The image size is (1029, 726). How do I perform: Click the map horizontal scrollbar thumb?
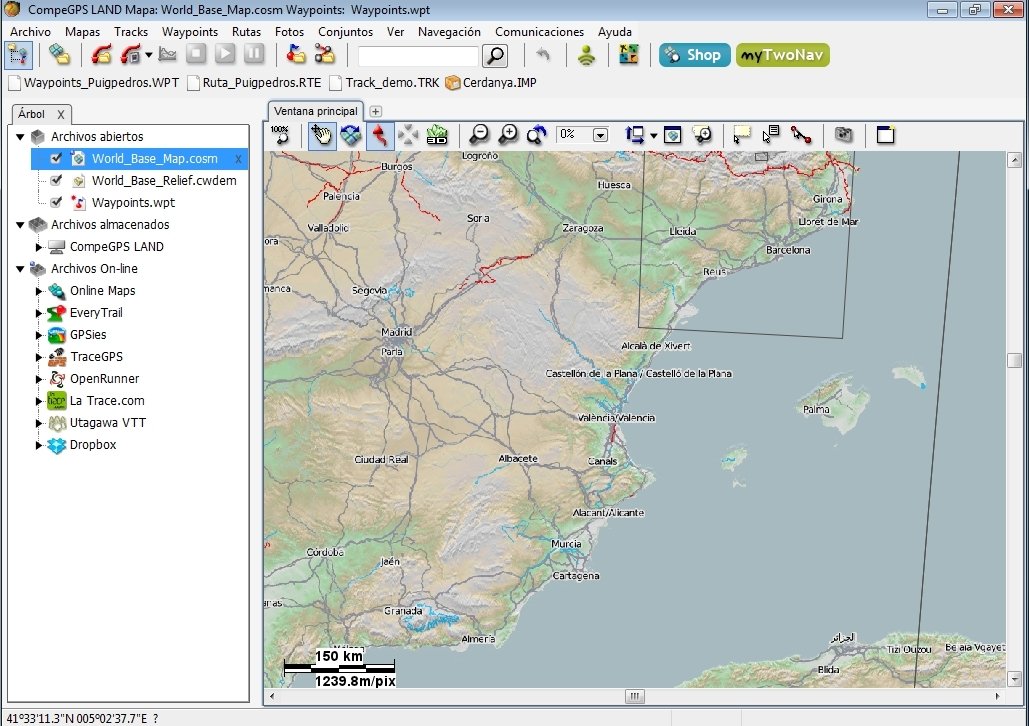635,696
